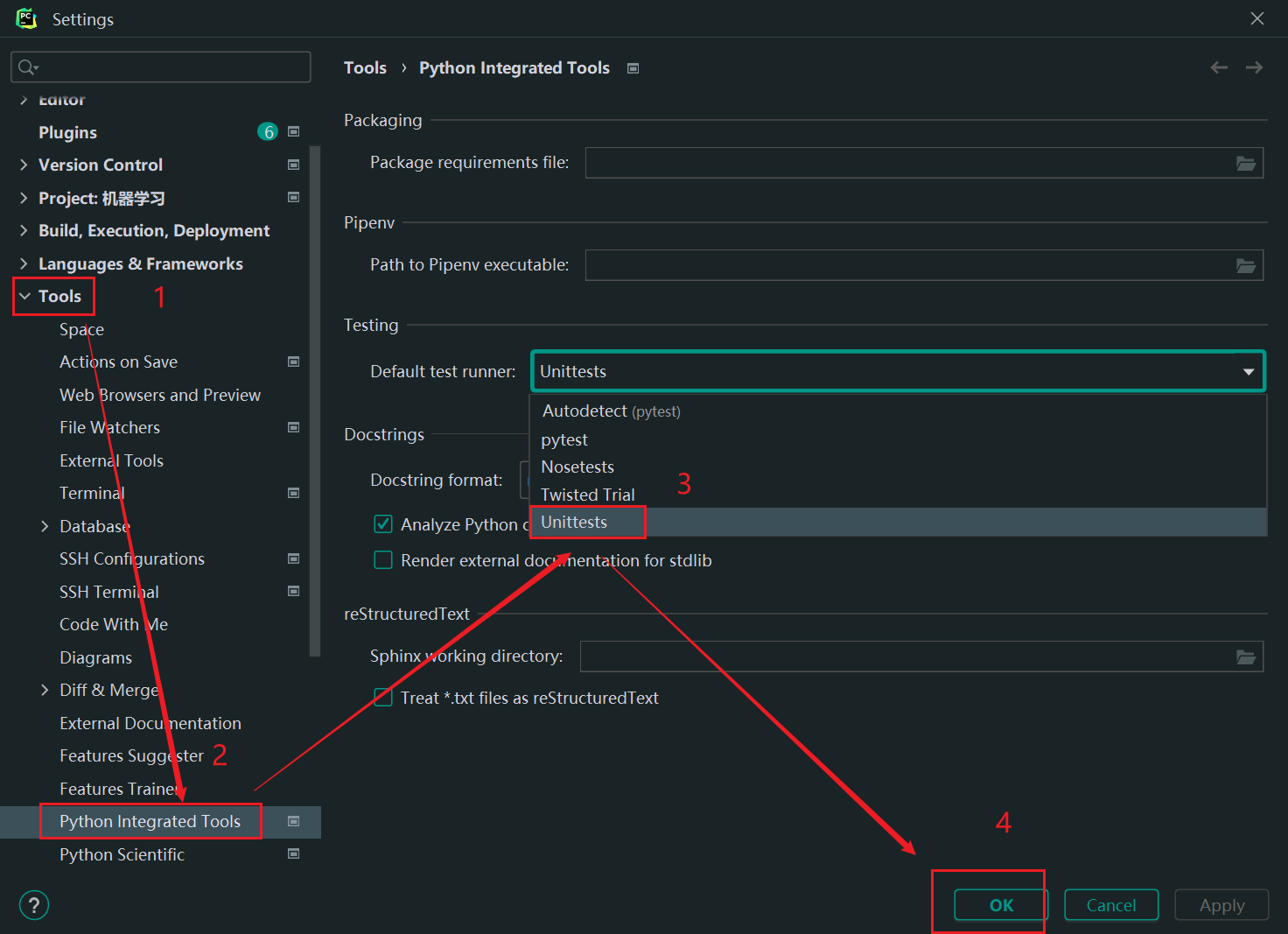The image size is (1288, 934).
Task: Select Actions on Save
Action: point(118,362)
